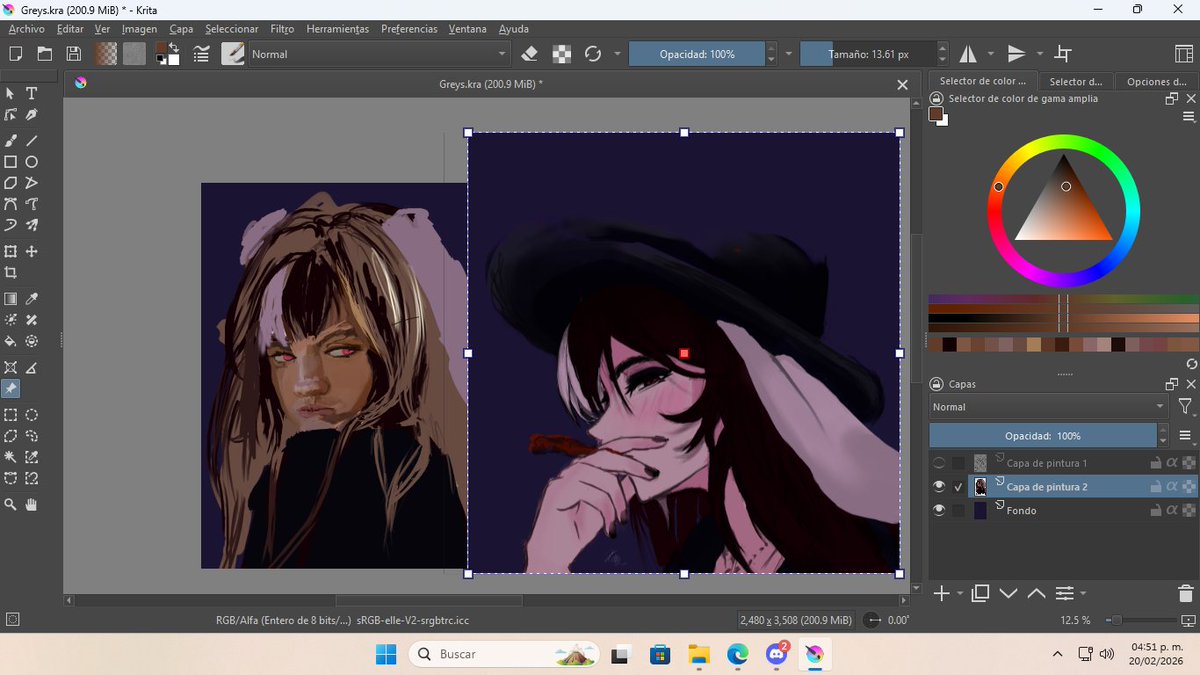Image resolution: width=1200 pixels, height=675 pixels.
Task: Toggle preserve alpha in toolbar
Action: [562, 54]
